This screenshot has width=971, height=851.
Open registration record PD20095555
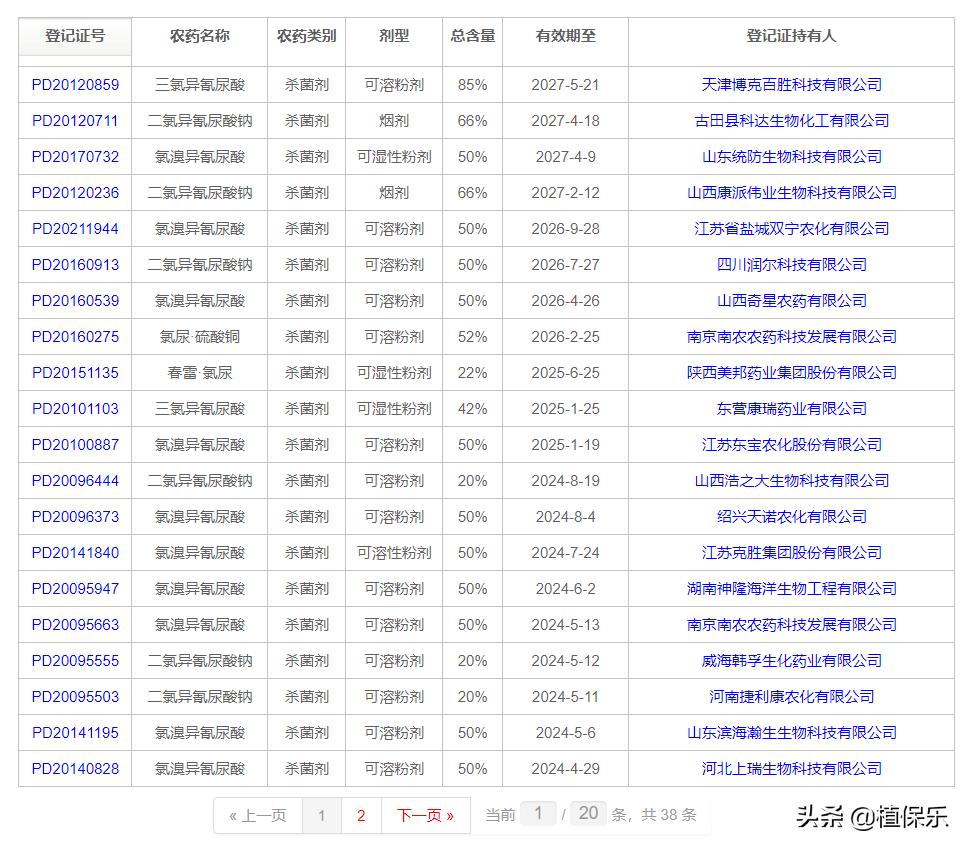[x=74, y=660]
